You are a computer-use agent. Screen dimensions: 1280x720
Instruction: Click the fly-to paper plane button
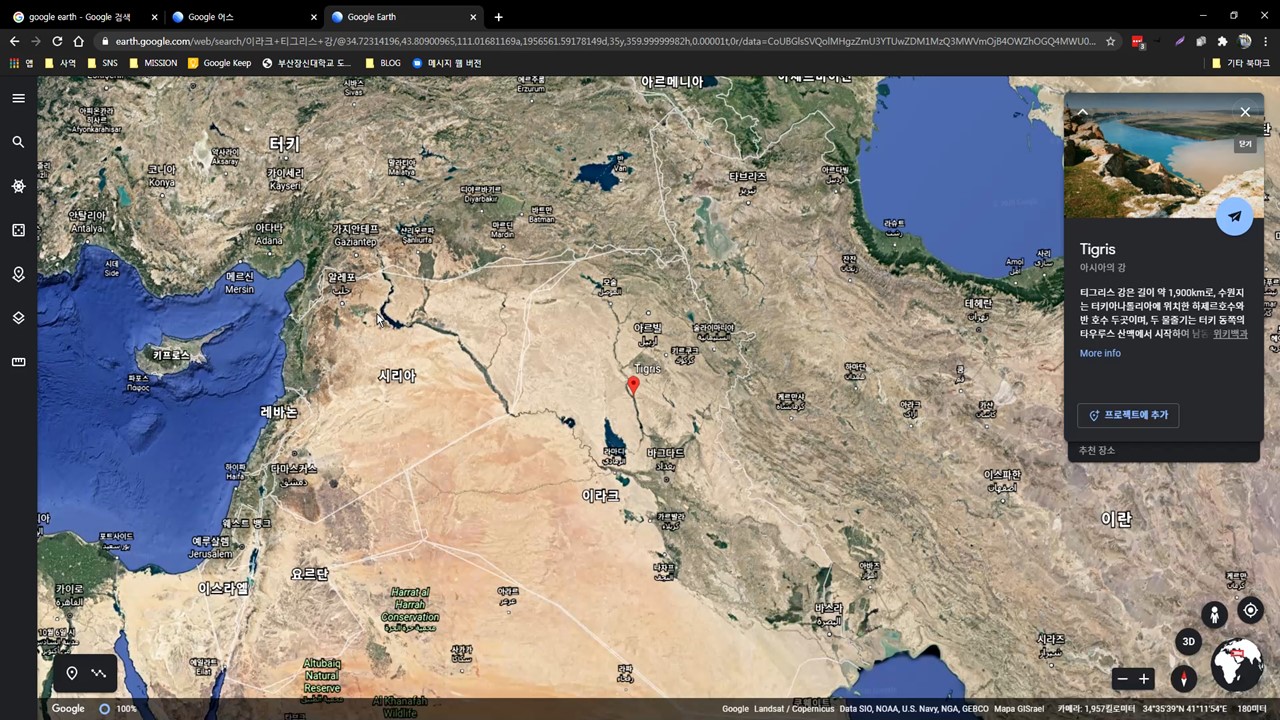[1235, 217]
